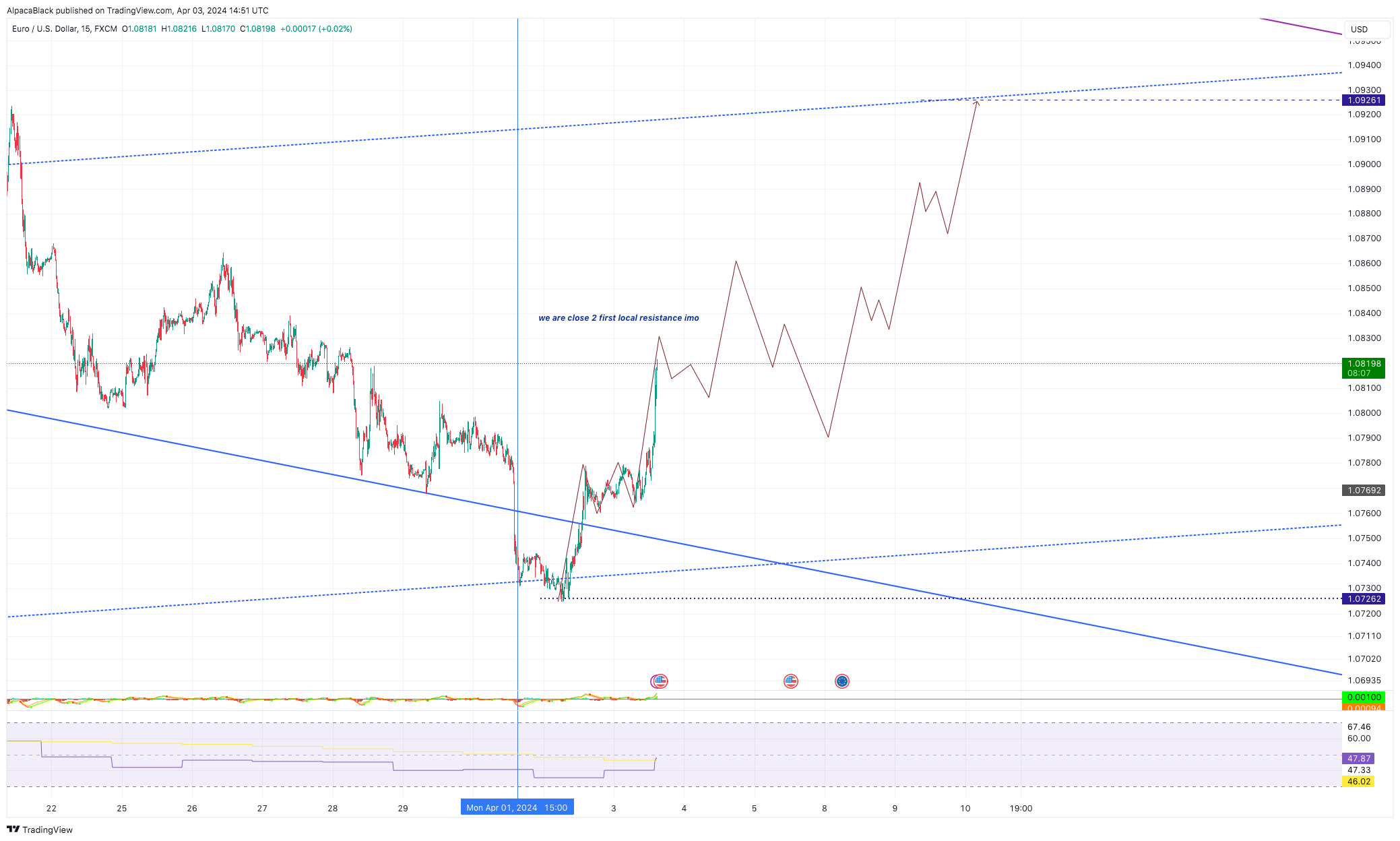This screenshot has height=841, width=1400.
Task: Click the high value H1.08216
Action: pyautogui.click(x=179, y=29)
